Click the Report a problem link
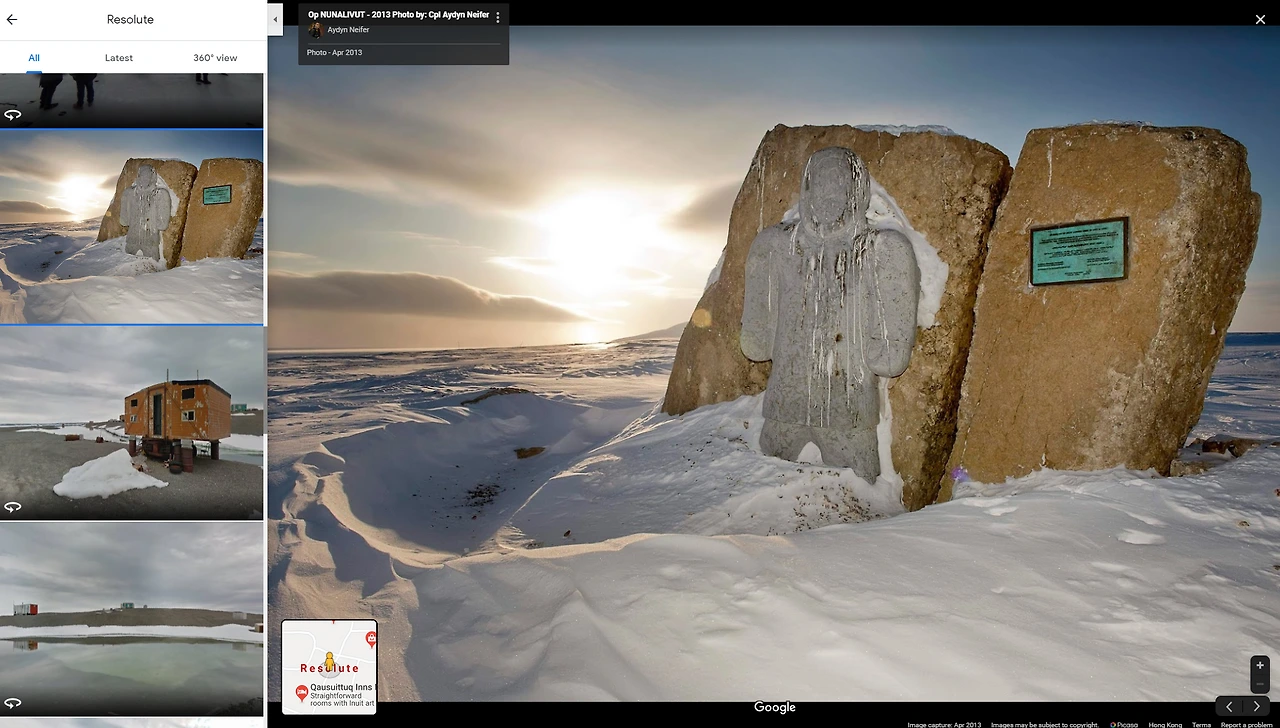 tap(1246, 724)
